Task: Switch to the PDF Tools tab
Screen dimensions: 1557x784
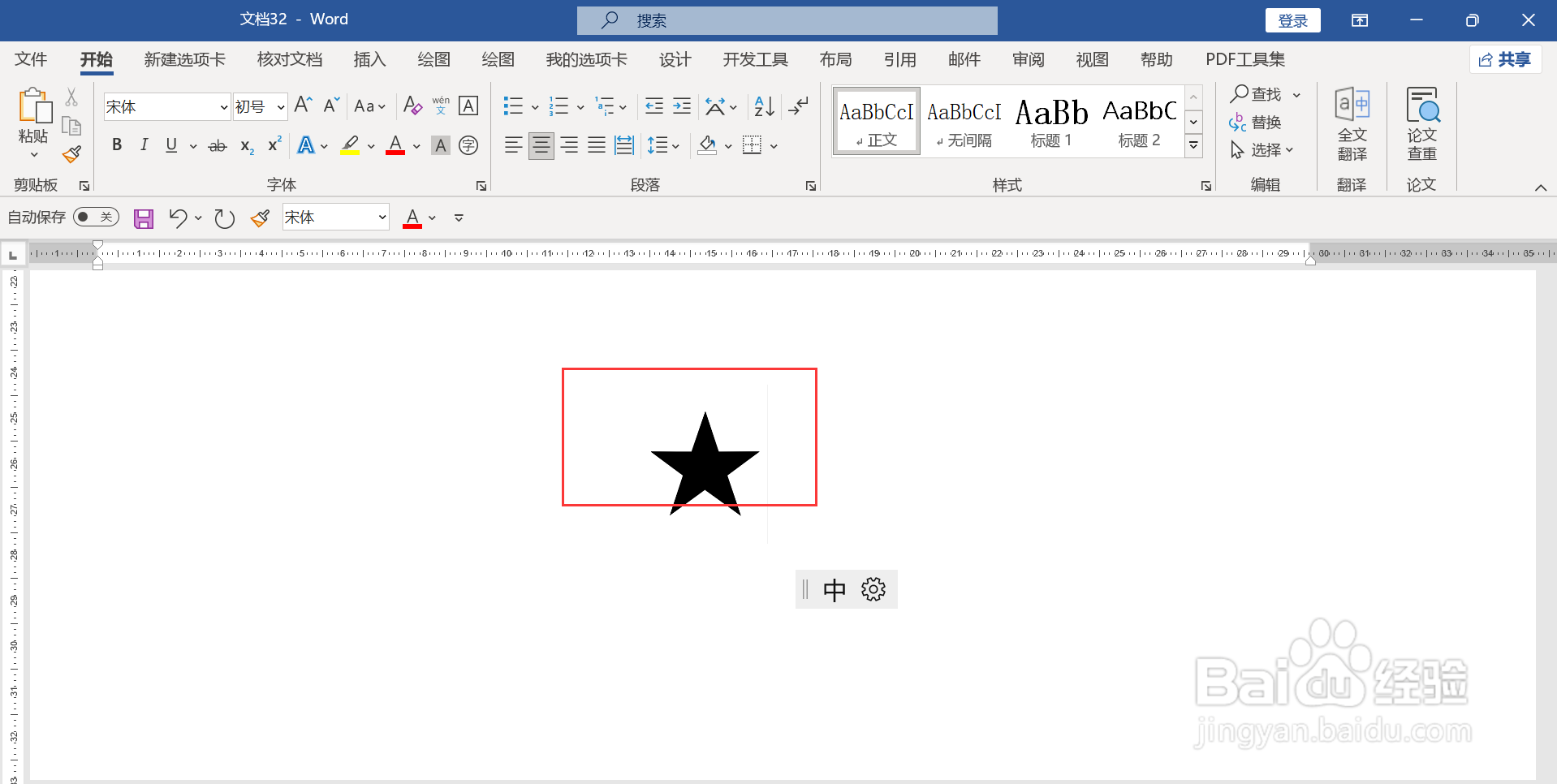Action: pyautogui.click(x=1245, y=59)
